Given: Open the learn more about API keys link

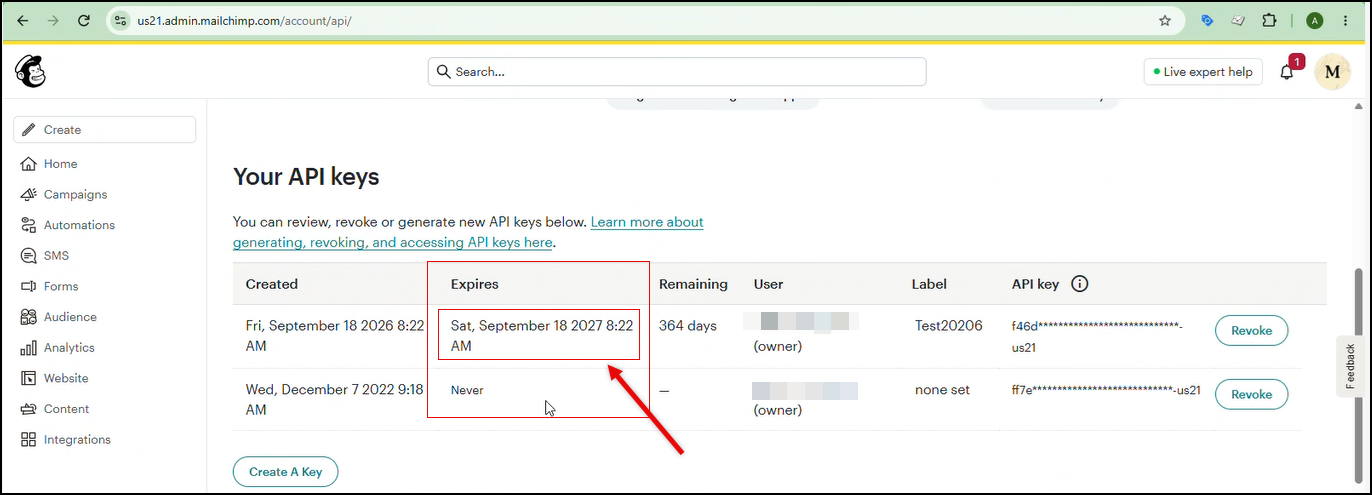Looking at the screenshot, I should click(468, 232).
